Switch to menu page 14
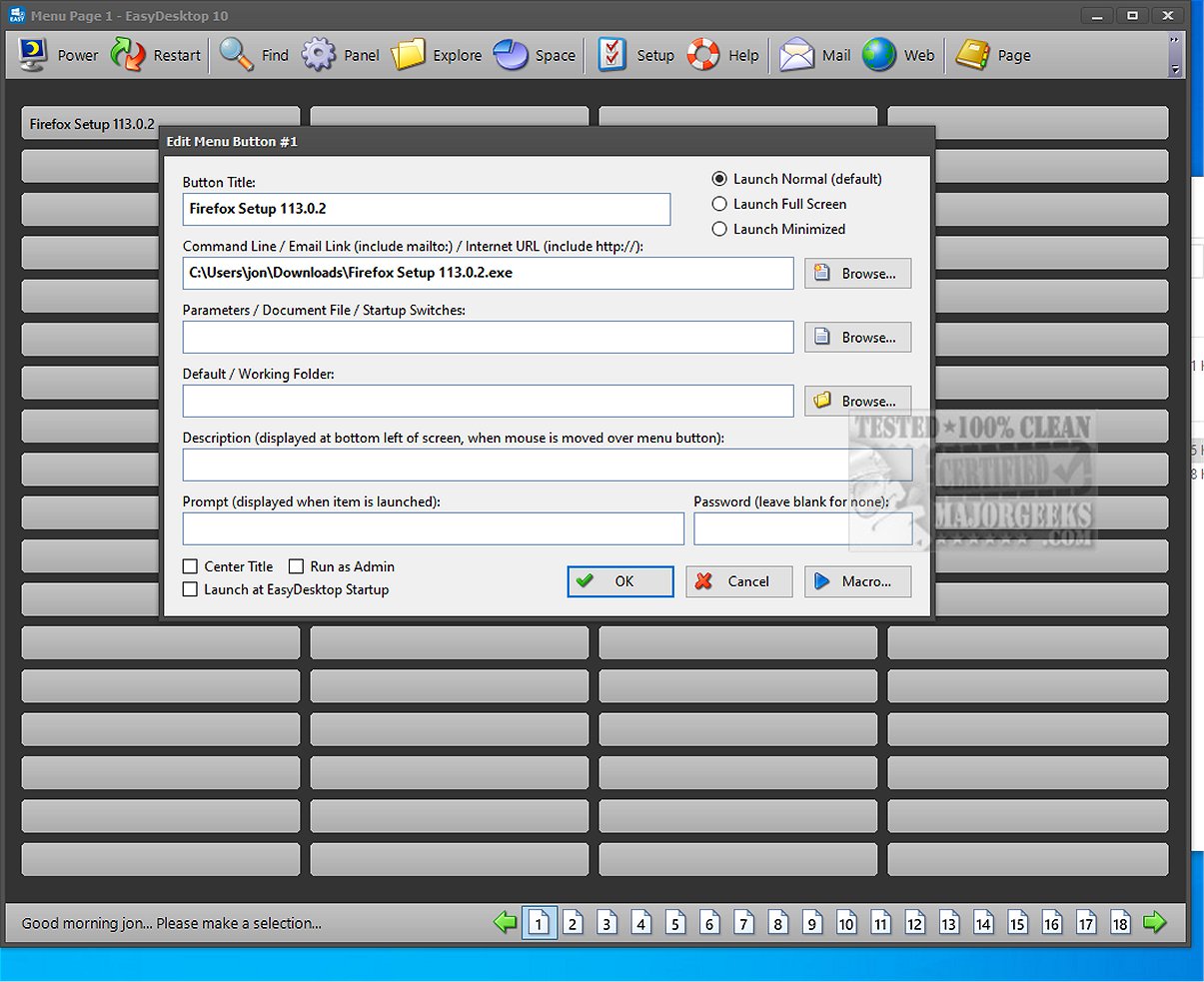 [x=983, y=922]
